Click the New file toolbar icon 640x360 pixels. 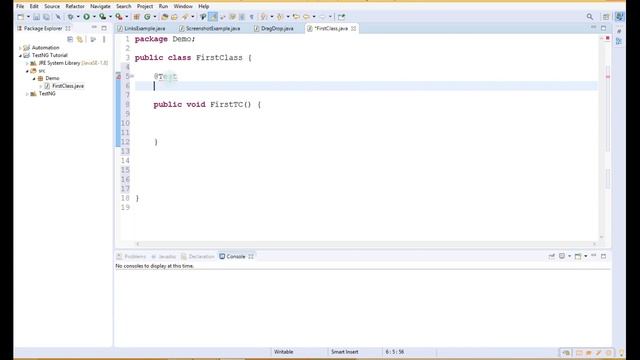tap(20, 17)
